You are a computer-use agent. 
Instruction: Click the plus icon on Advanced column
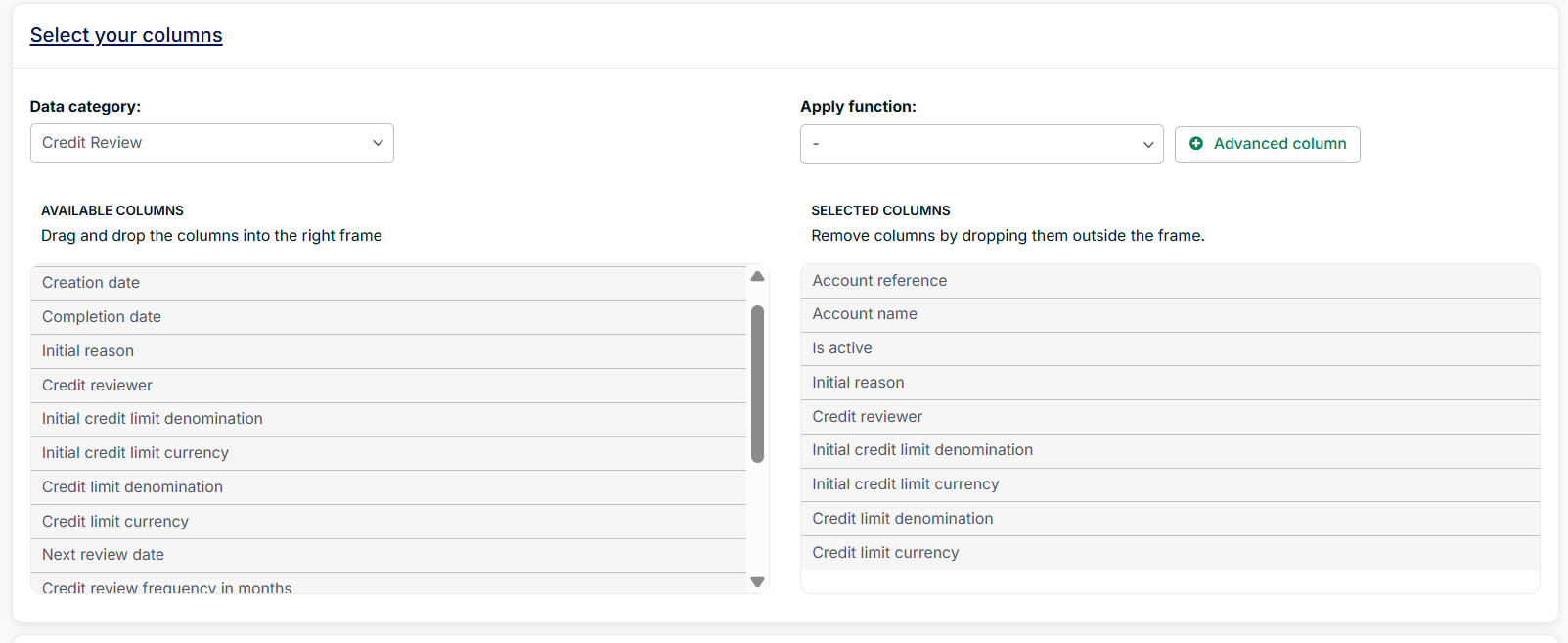pos(1195,144)
